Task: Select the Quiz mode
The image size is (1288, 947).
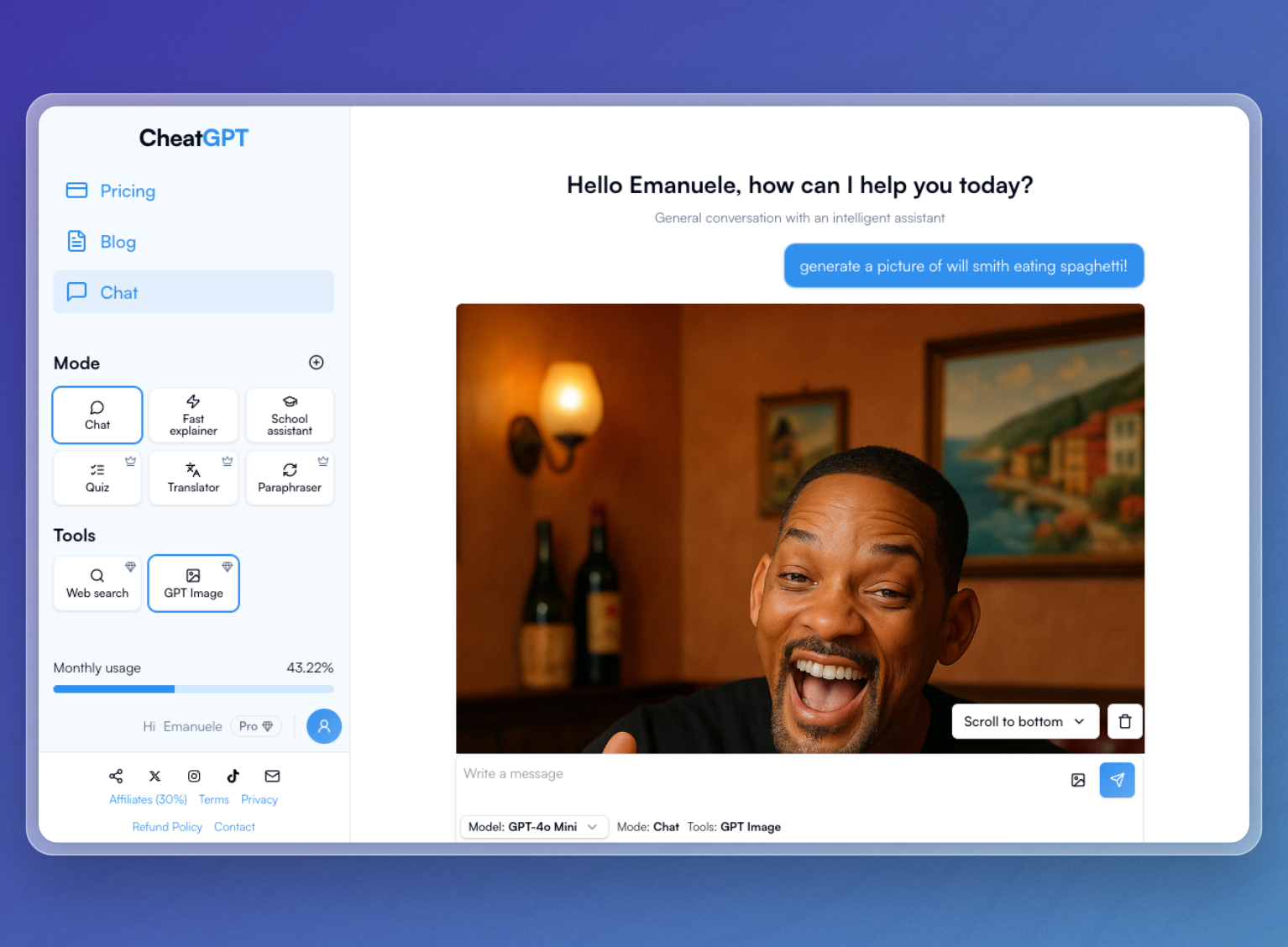Action: [97, 478]
